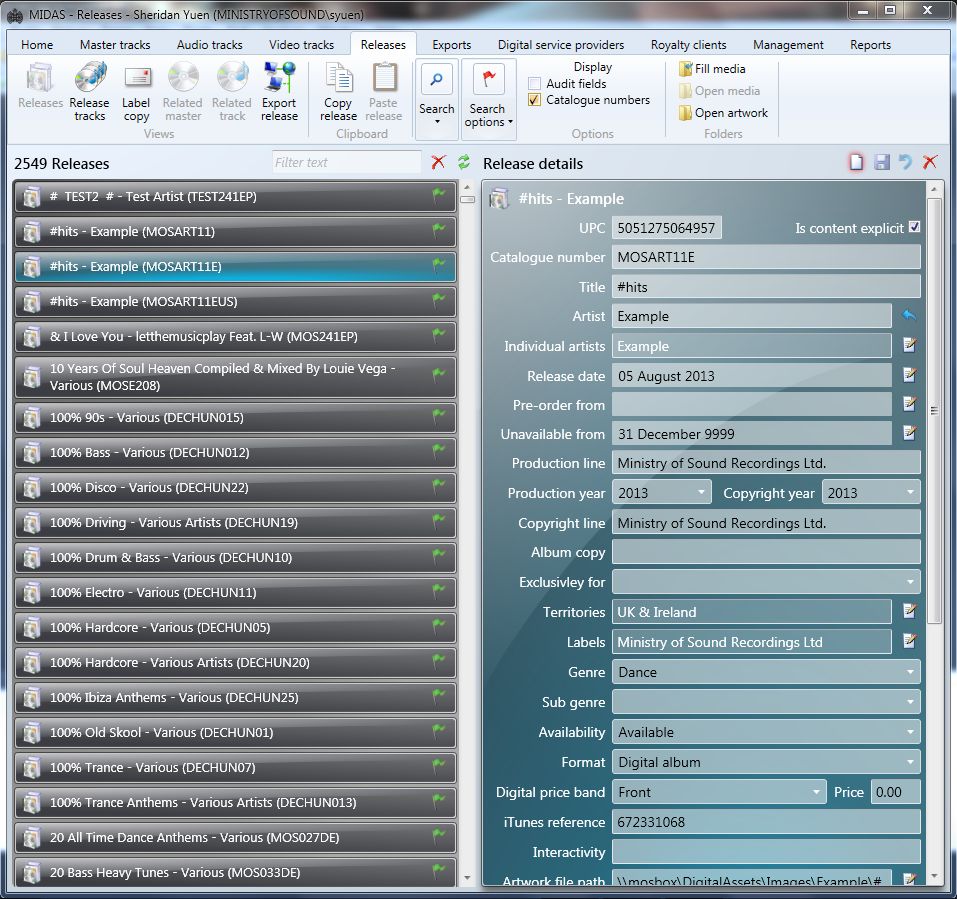957x899 pixels.
Task: Open the Label copy view
Action: coord(136,92)
